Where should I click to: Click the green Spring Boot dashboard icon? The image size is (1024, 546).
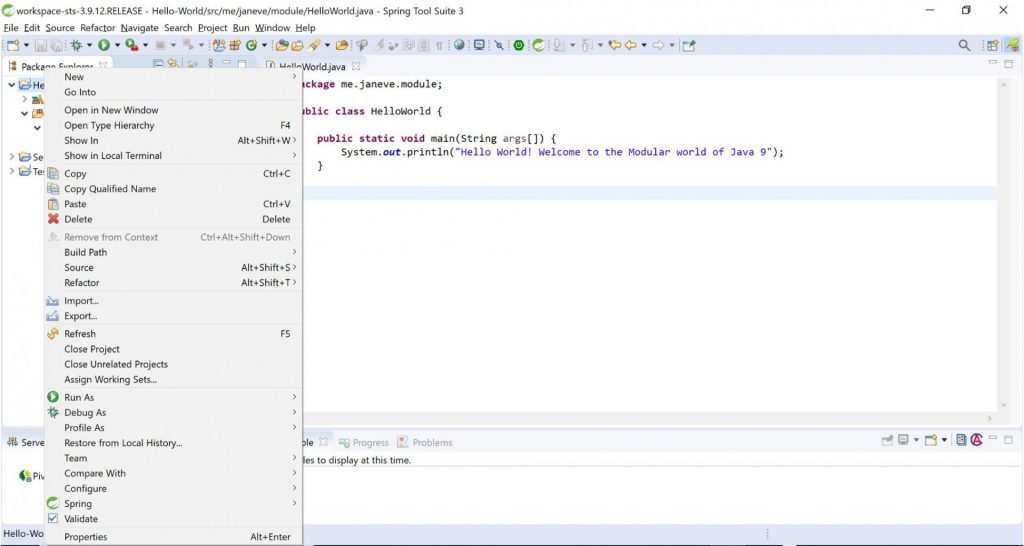click(x=519, y=45)
